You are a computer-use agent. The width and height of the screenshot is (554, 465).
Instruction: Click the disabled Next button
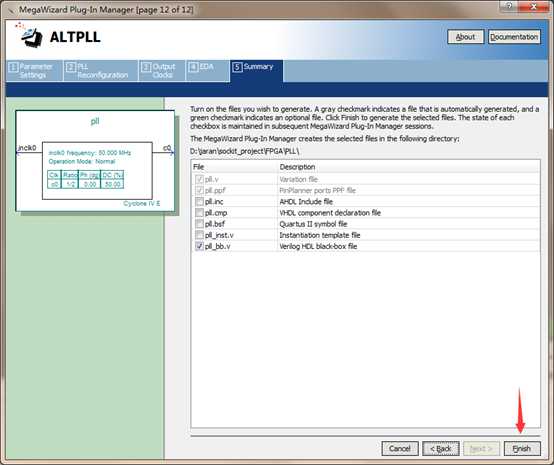click(x=481, y=448)
